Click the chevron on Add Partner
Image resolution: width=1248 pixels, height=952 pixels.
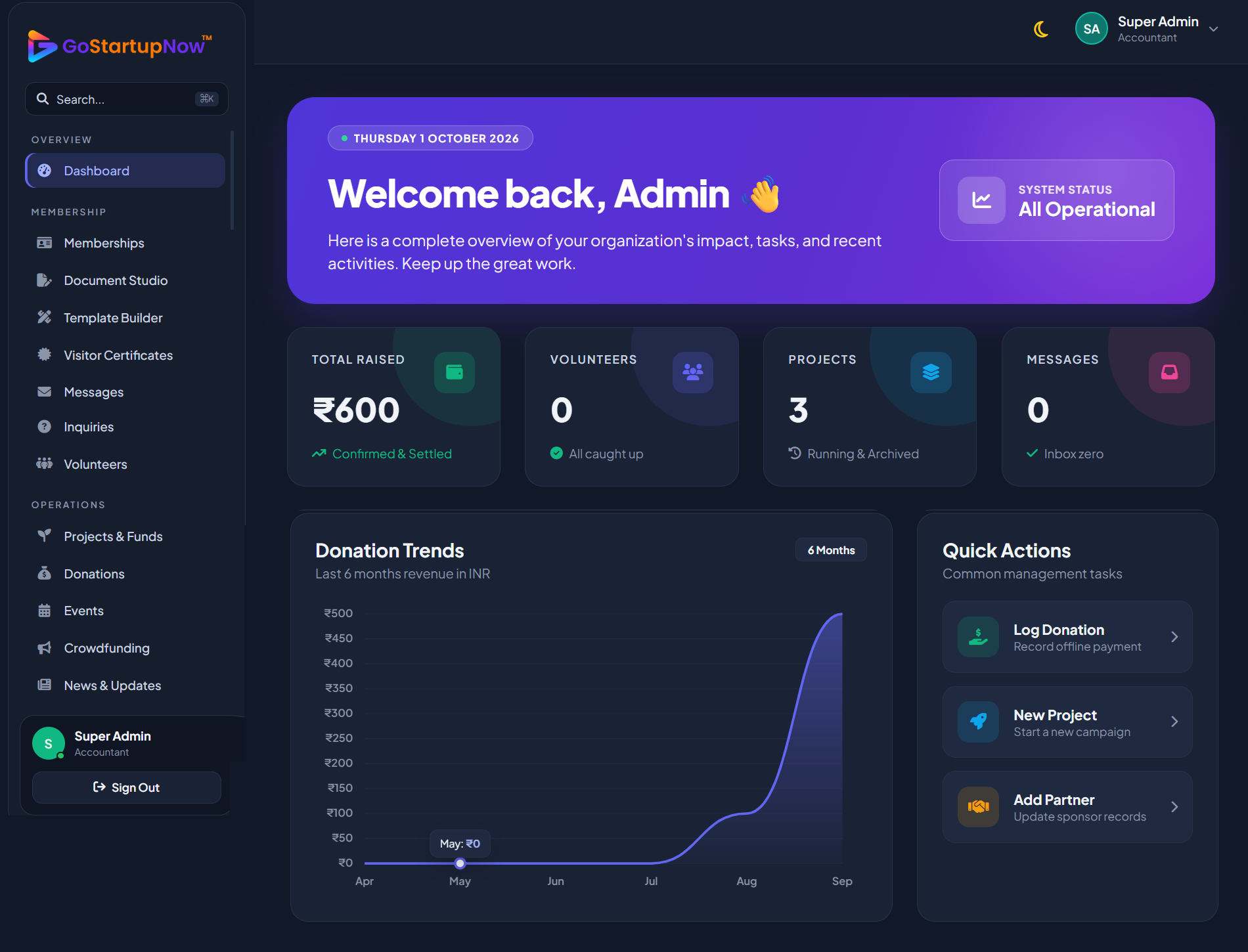[x=1174, y=807]
